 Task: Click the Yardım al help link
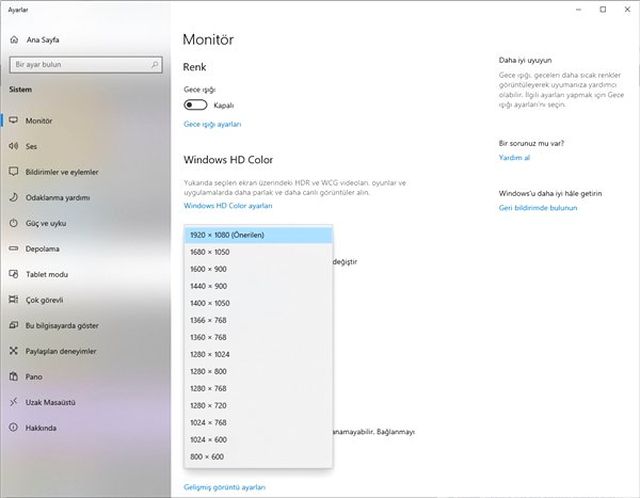[x=514, y=158]
